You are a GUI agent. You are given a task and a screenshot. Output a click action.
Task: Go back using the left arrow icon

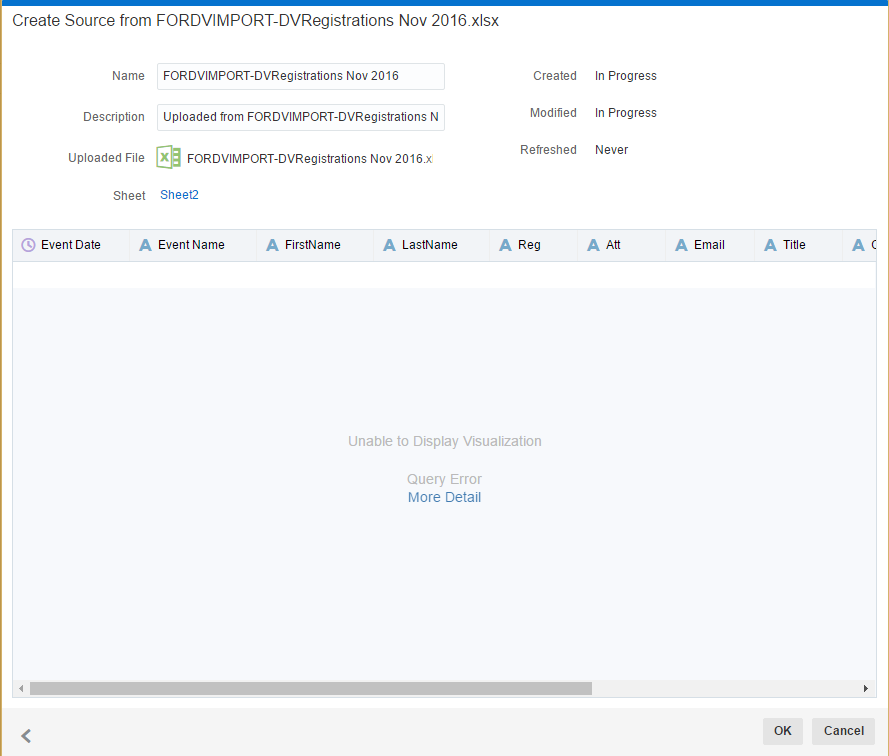coord(26,736)
